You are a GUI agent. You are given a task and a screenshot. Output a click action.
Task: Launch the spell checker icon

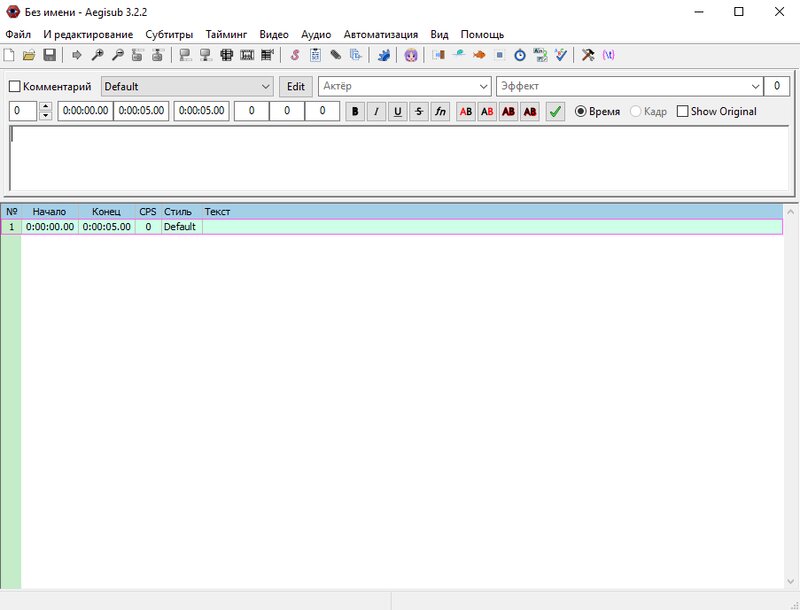pos(561,55)
